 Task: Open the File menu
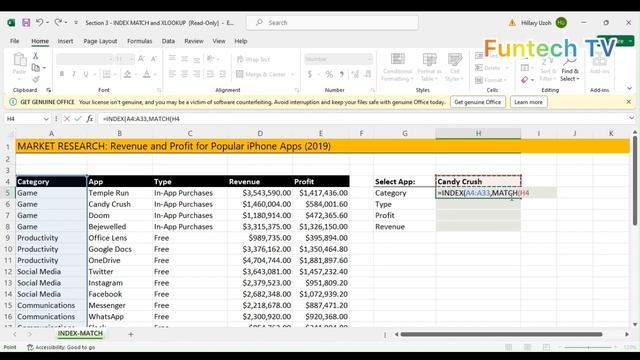[x=15, y=41]
